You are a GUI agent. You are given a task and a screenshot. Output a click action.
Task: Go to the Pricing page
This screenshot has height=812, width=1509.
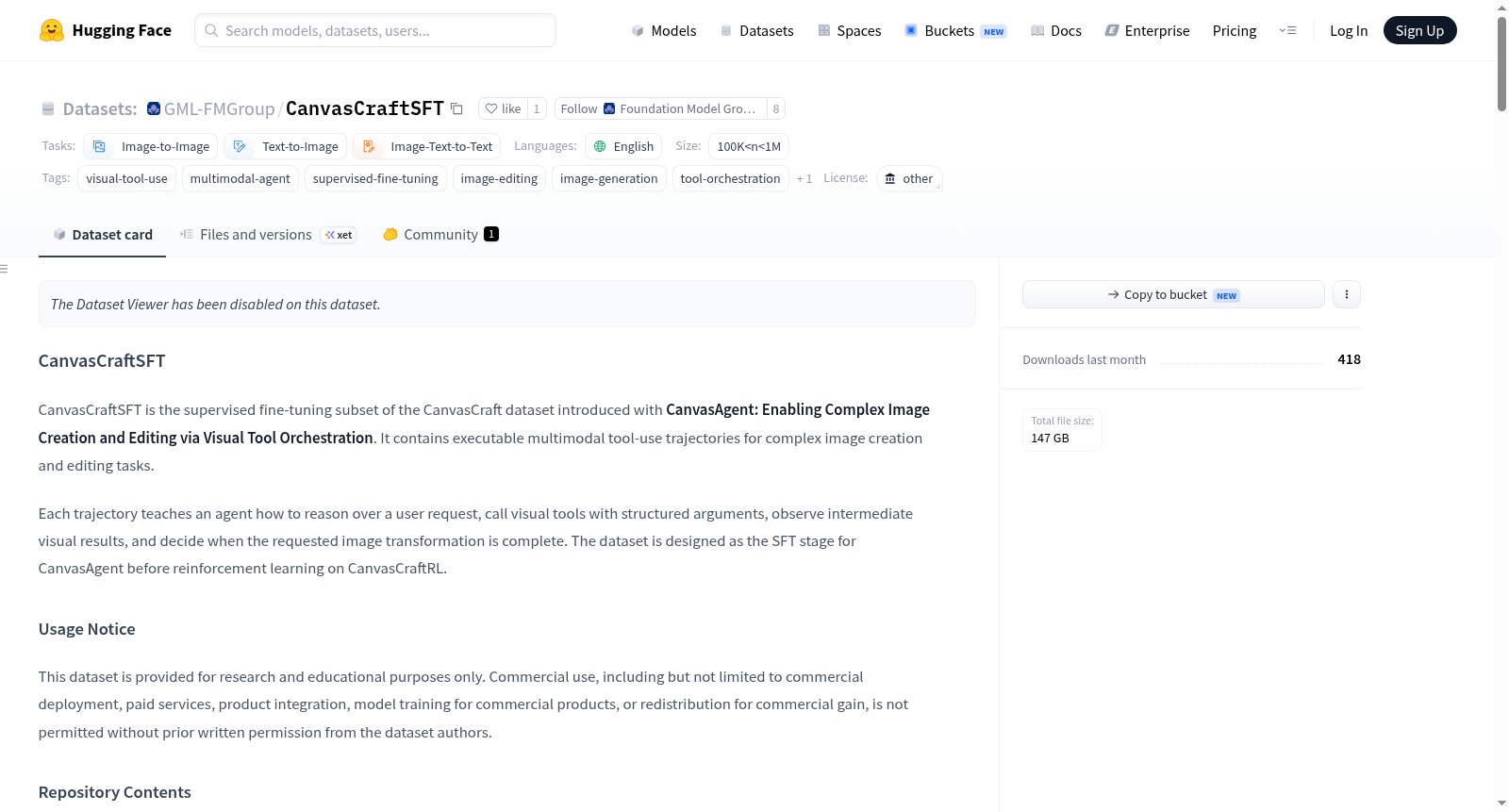[1235, 30]
